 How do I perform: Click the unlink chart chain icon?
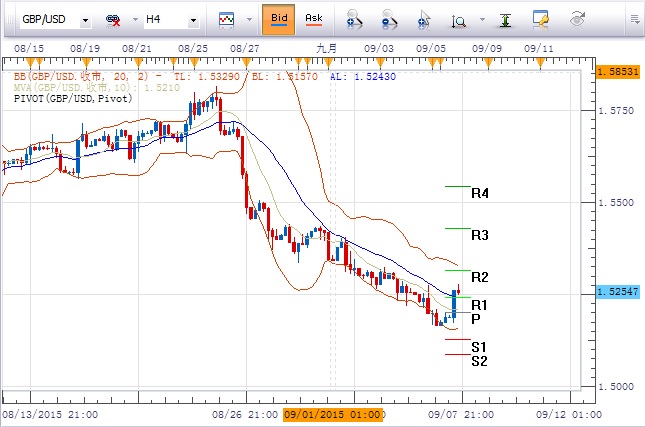pos(113,20)
